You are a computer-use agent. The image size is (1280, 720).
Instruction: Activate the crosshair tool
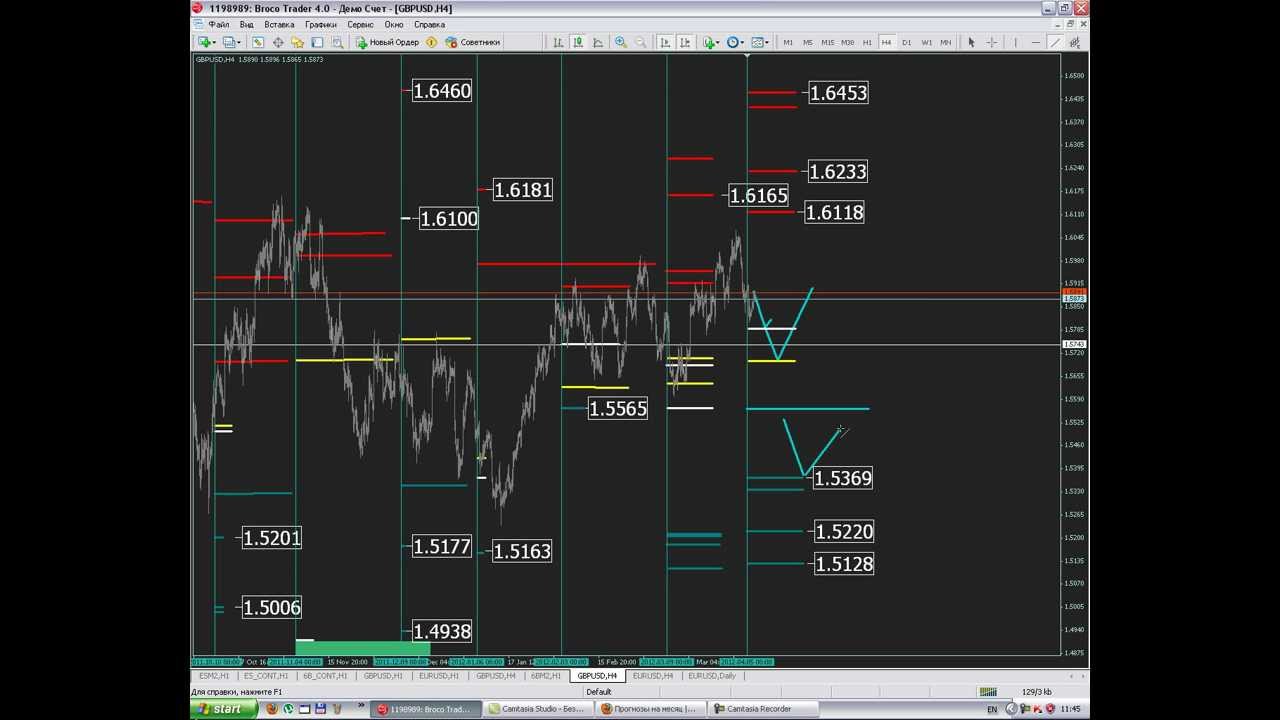coord(992,42)
